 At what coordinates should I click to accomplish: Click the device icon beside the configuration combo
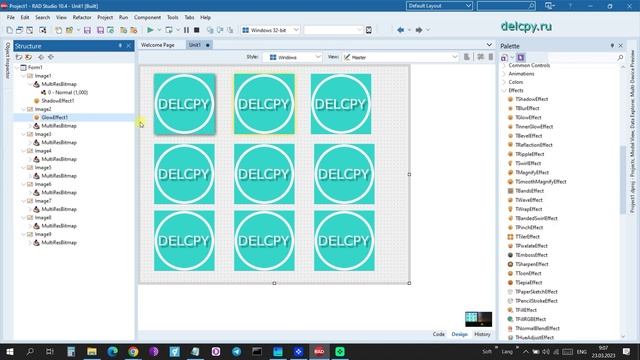click(369, 30)
